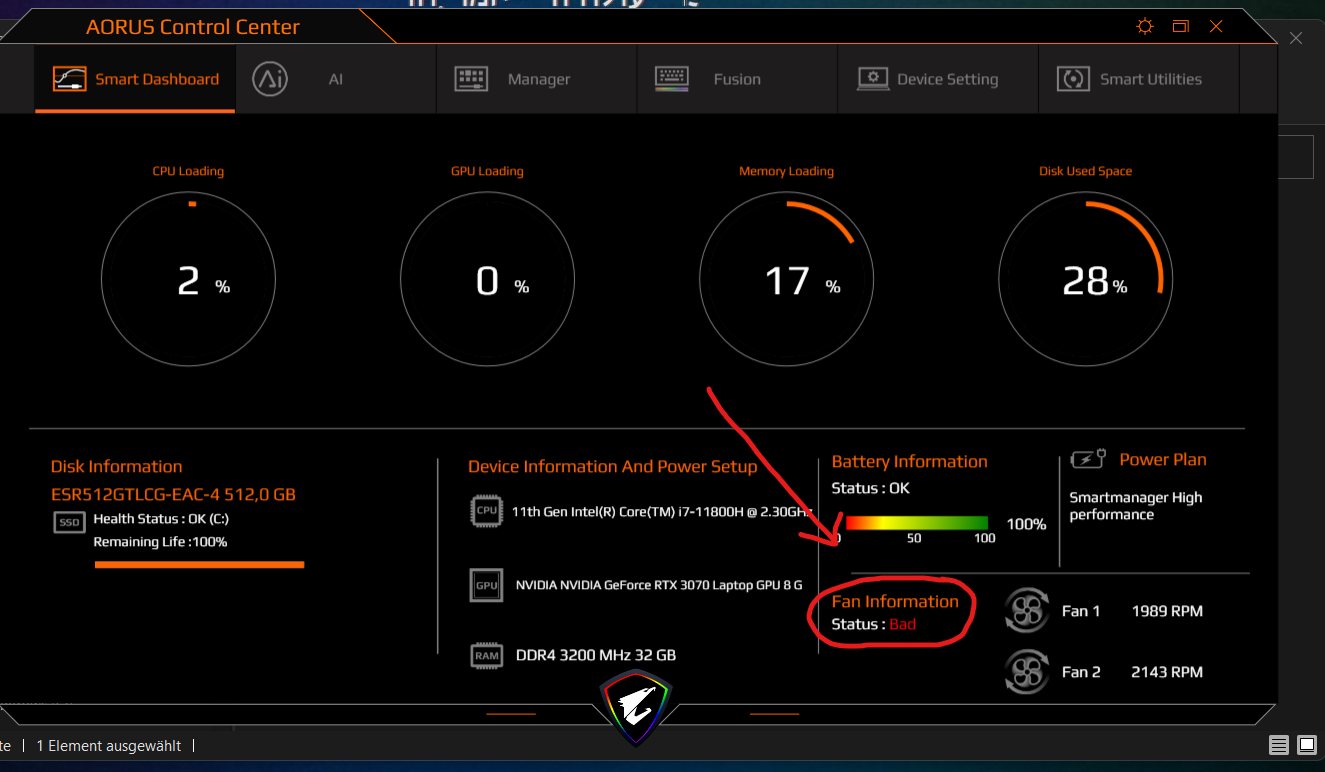The height and width of the screenshot is (772, 1325).
Task: Click the Fan Information heading
Action: (x=895, y=602)
